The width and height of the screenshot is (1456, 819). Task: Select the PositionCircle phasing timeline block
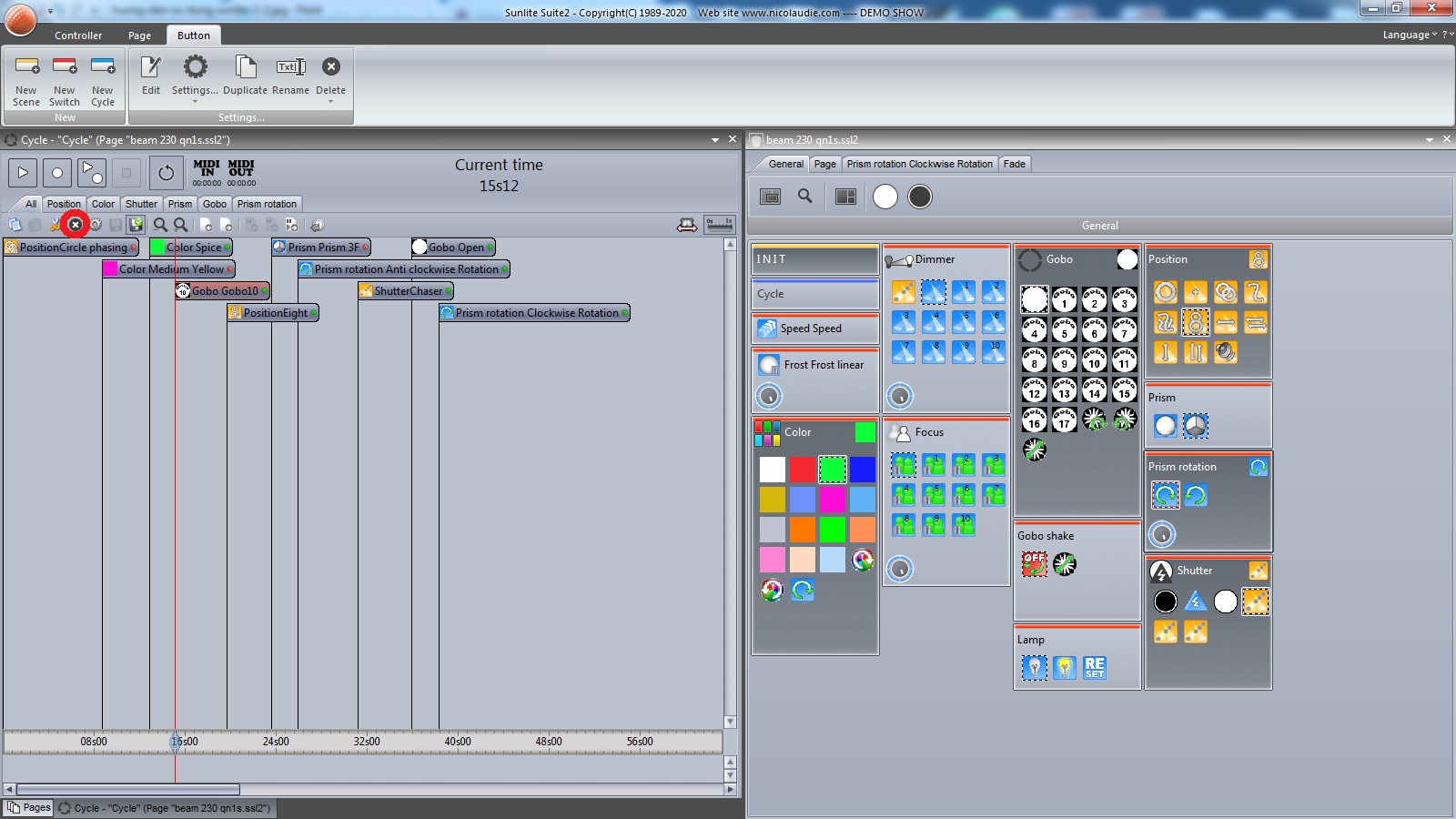coord(71,247)
